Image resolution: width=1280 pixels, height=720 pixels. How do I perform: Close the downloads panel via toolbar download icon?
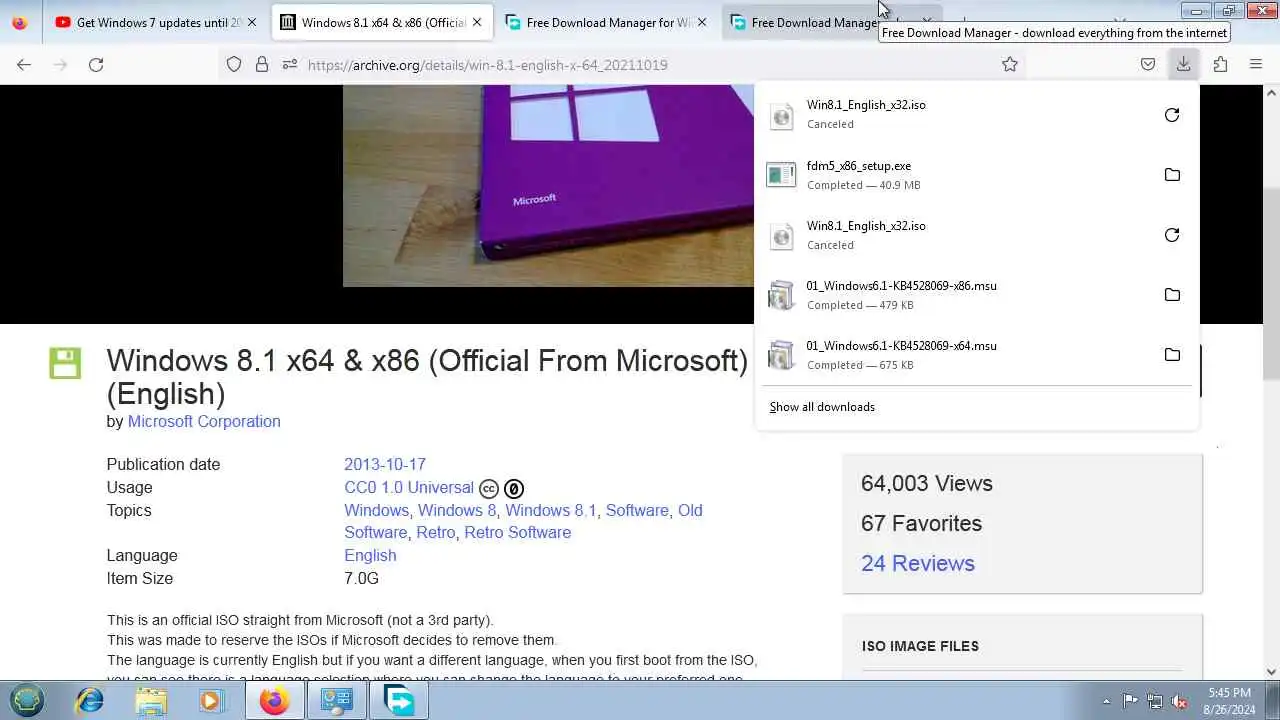pyautogui.click(x=1183, y=64)
